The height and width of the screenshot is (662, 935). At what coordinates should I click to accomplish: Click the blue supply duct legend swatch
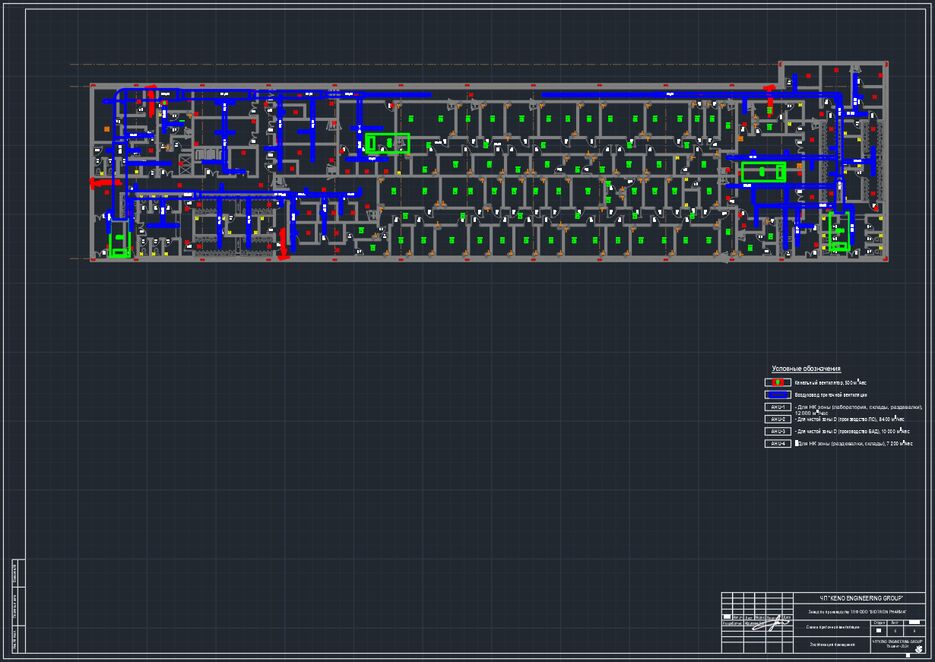coord(777,395)
